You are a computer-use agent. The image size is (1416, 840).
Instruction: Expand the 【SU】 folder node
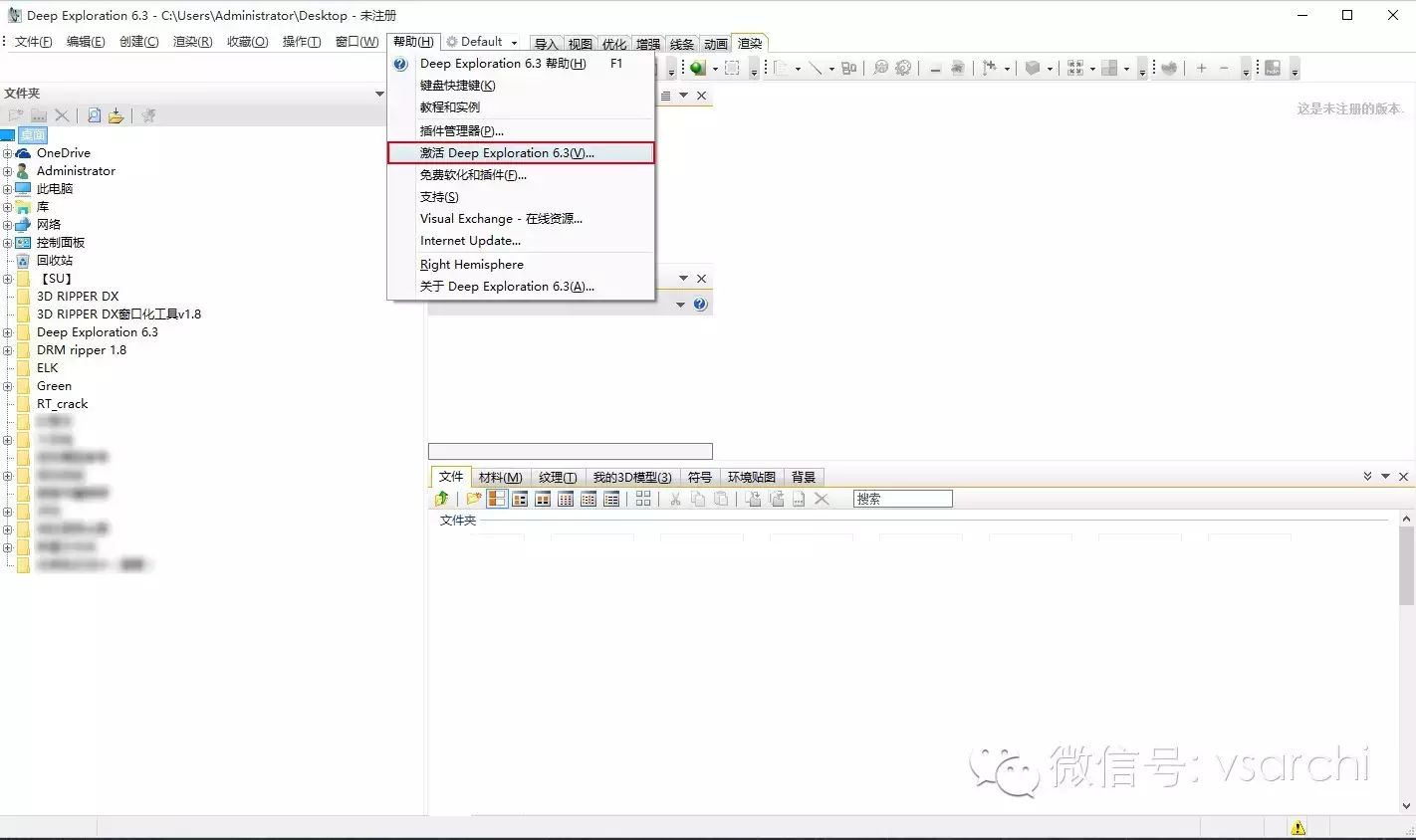click(x=7, y=279)
